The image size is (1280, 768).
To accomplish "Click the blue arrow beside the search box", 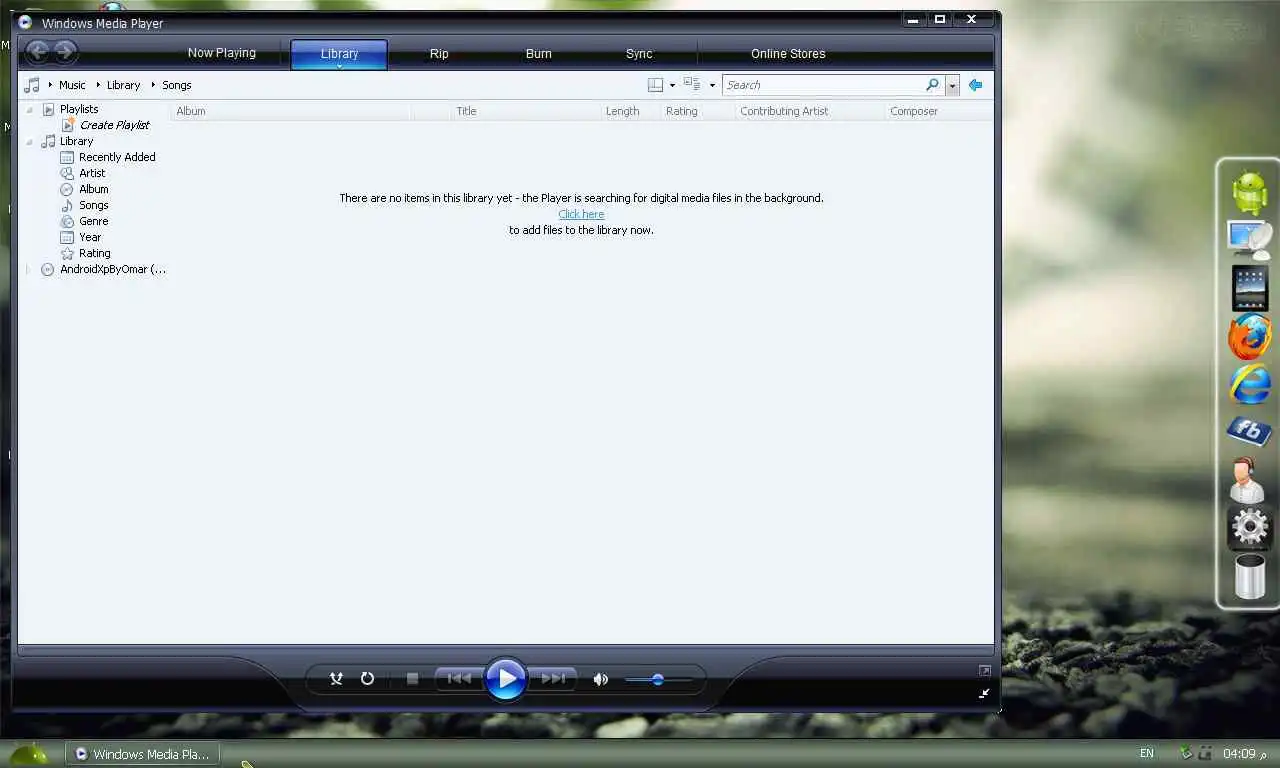I will coord(975,85).
